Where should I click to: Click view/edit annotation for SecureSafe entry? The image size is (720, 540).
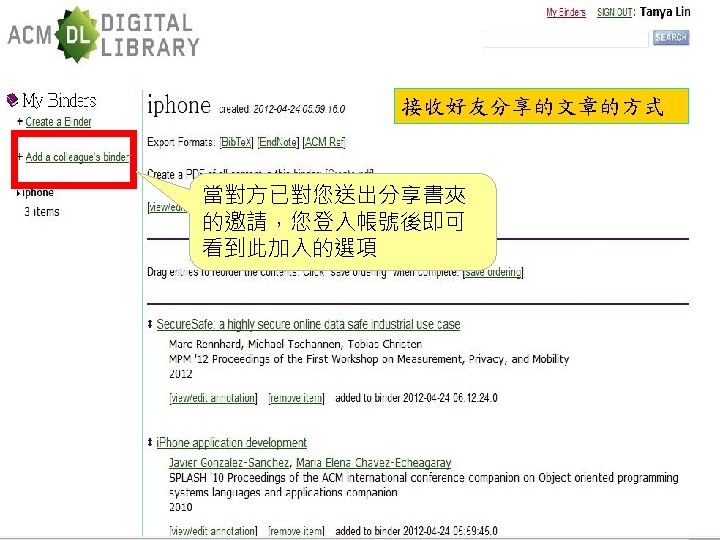pos(213,398)
